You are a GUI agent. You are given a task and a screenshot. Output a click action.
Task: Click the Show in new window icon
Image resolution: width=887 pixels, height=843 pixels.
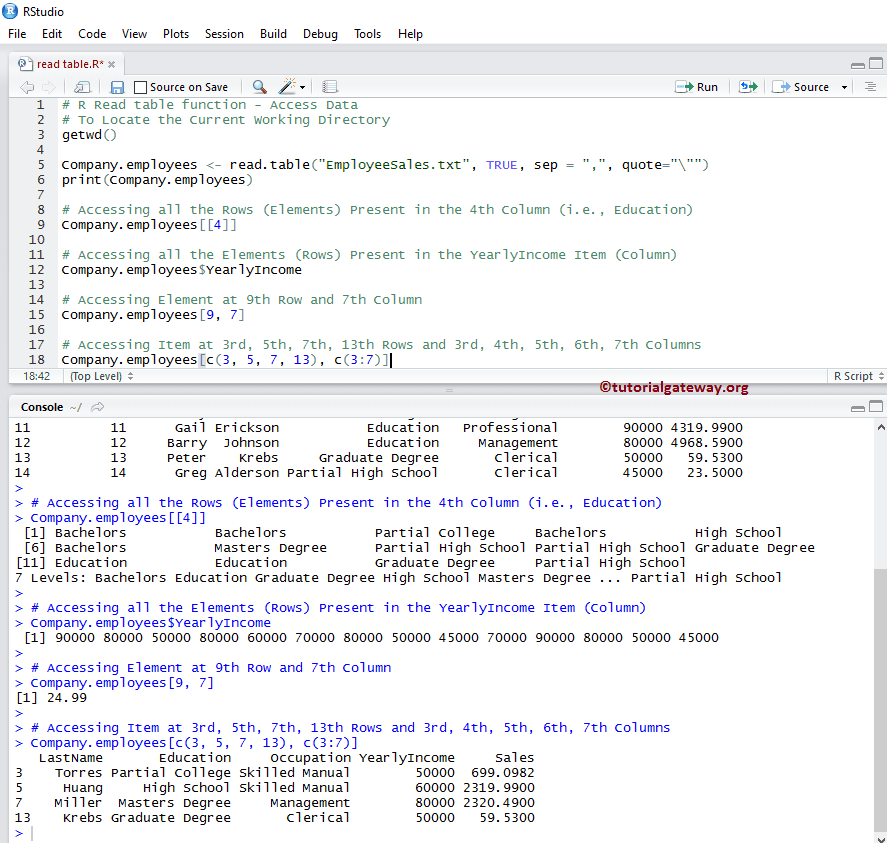point(82,87)
